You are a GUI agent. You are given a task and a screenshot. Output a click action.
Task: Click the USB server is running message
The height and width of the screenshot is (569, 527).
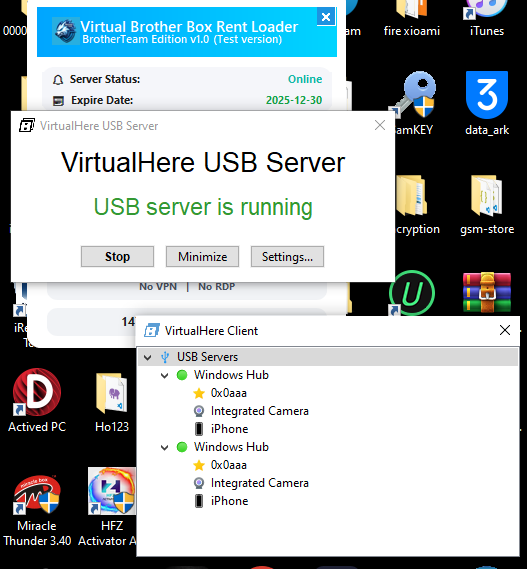(203, 207)
